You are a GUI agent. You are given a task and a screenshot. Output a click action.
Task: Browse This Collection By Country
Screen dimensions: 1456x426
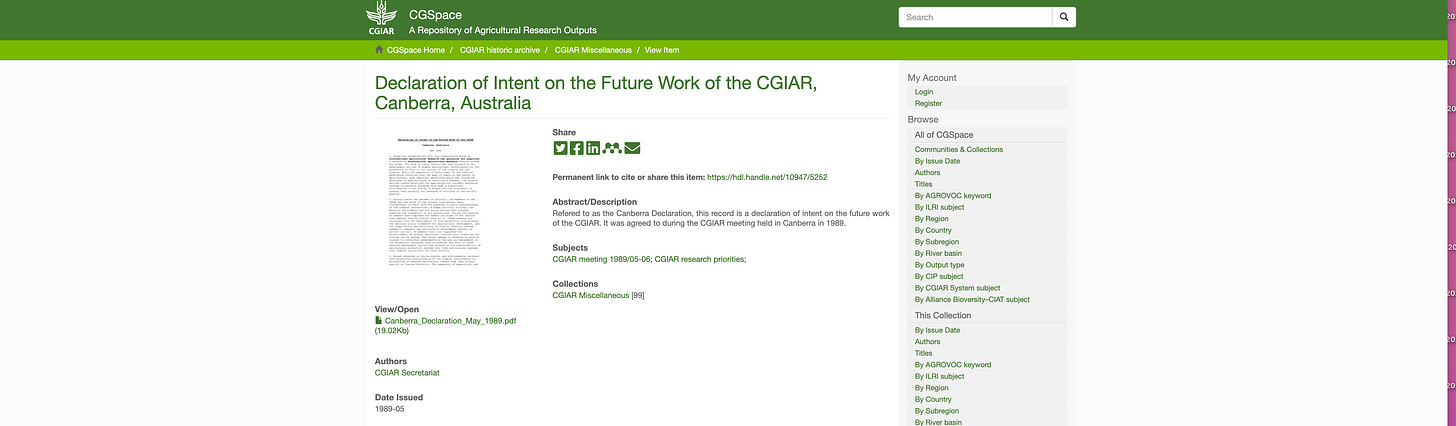click(x=933, y=399)
